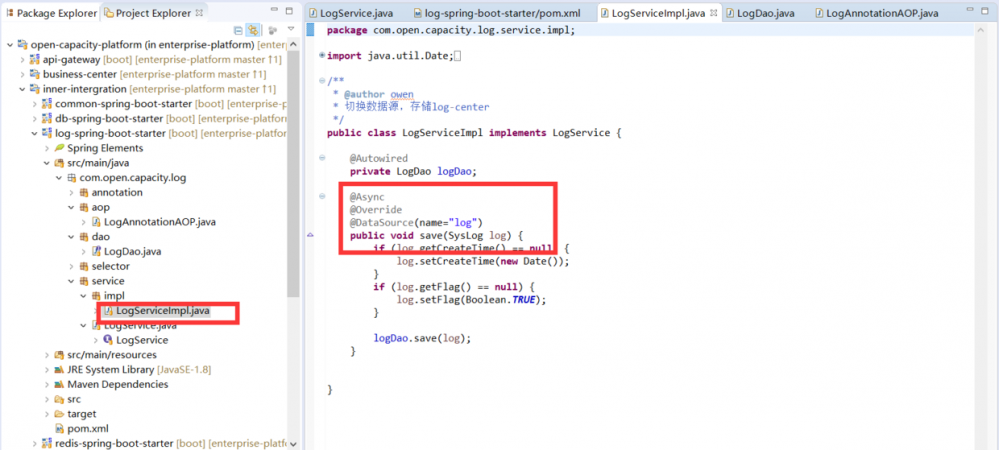Screen dimensions: 999x450
Task: Toggle Link with Editor in Project Explorer
Action: tap(253, 30)
